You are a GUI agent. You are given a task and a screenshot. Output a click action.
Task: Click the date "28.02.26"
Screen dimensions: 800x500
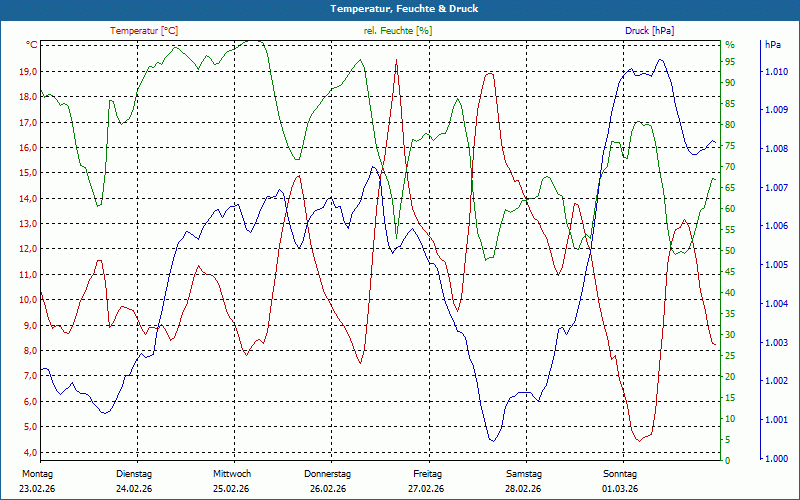[523, 489]
